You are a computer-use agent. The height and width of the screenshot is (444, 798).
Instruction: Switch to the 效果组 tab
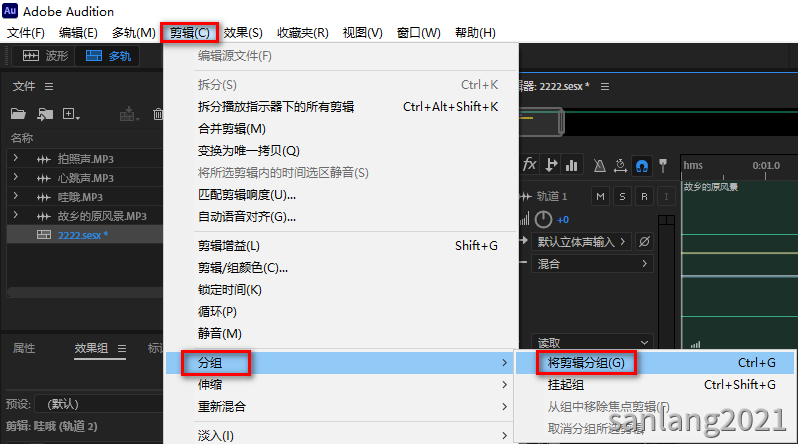tap(91, 348)
